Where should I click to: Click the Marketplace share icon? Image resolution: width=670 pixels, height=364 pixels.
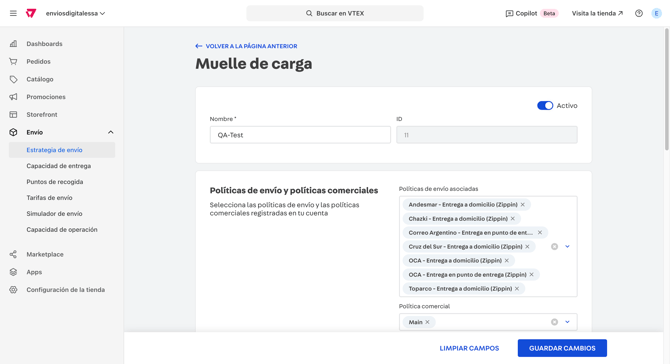(x=13, y=254)
